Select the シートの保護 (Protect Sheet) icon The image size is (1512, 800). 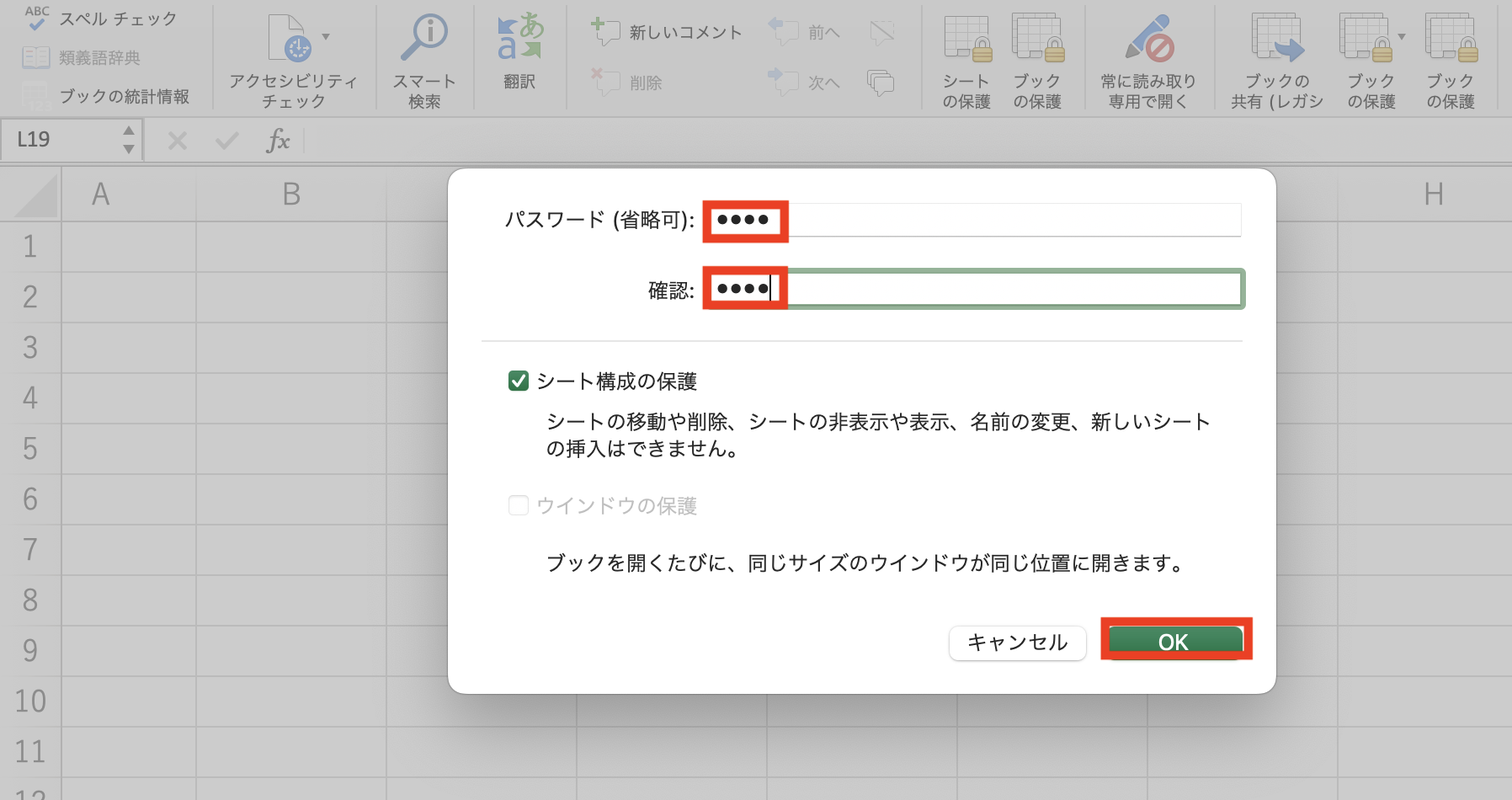tap(966, 38)
